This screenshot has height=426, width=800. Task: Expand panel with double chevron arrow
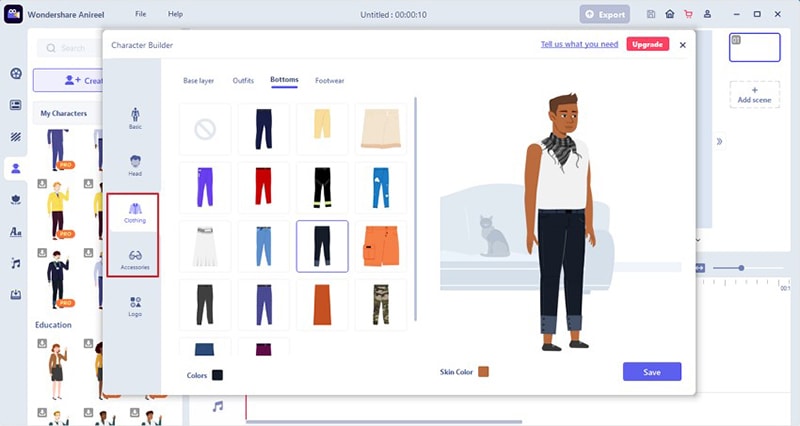click(x=719, y=141)
